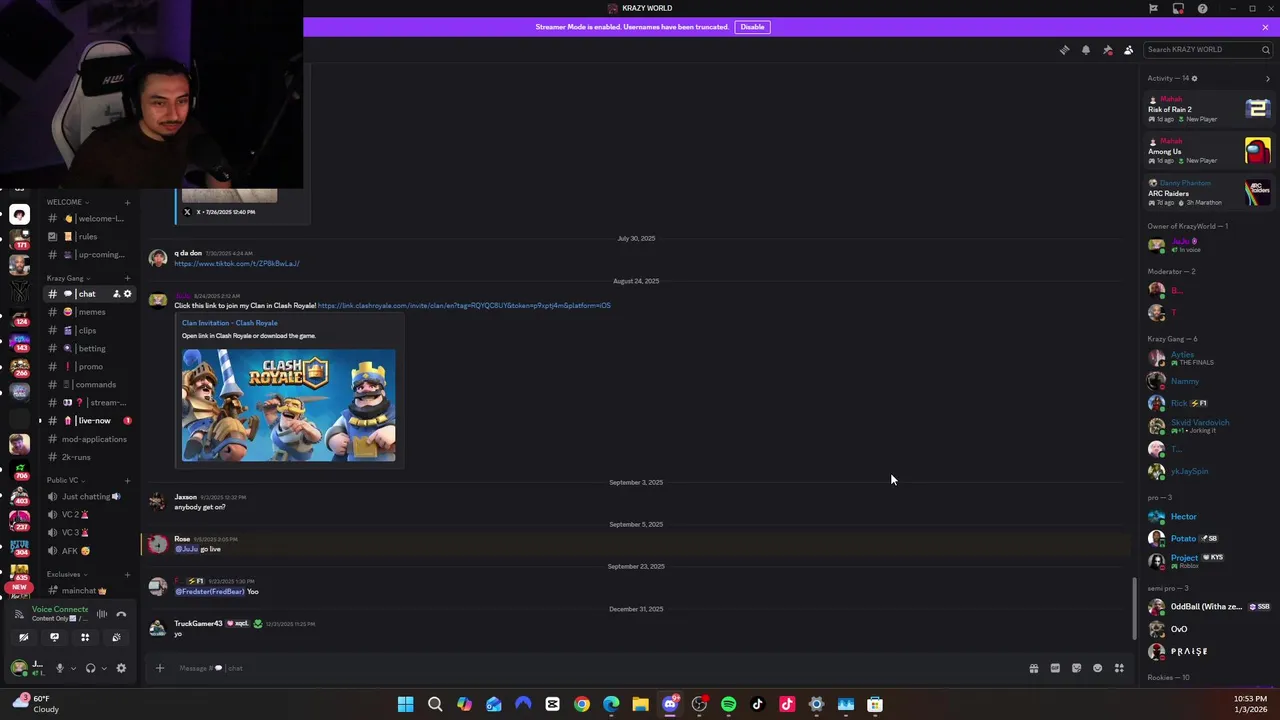Open the Clash Royale clan invite link

[x=464, y=306]
